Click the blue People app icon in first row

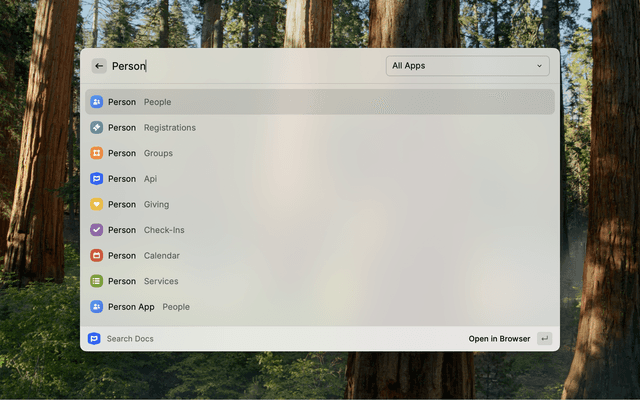[x=97, y=102]
